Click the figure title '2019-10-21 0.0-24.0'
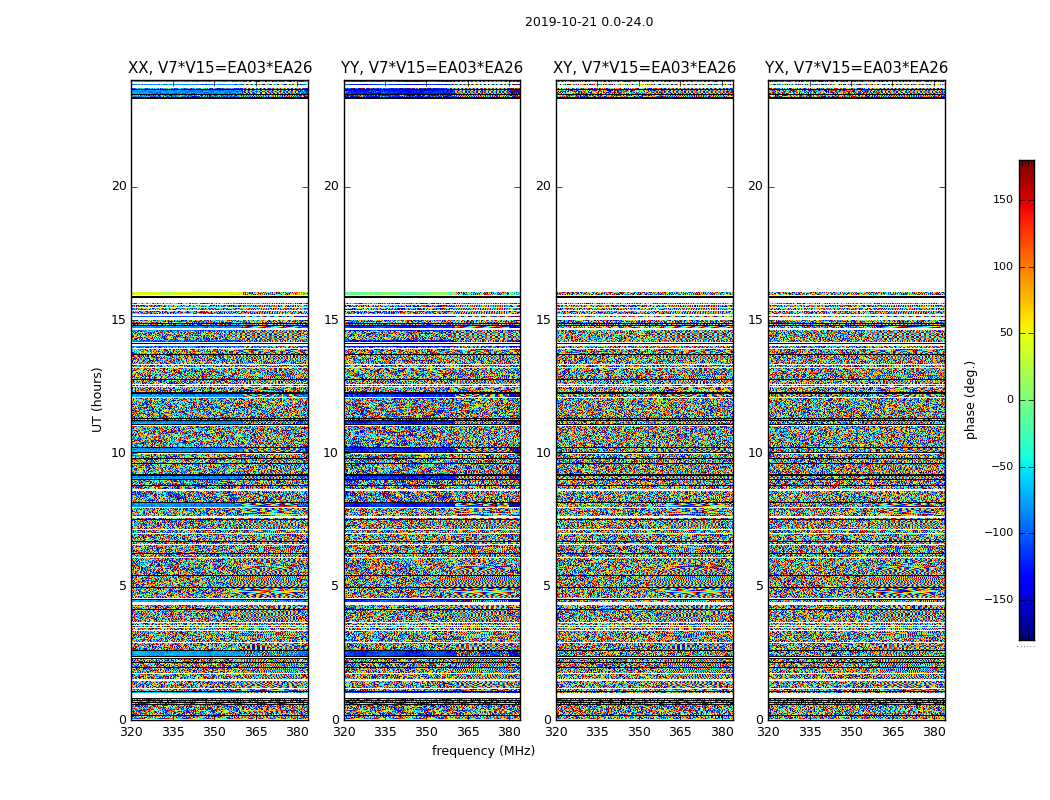The height and width of the screenshot is (800, 1050). [x=589, y=22]
